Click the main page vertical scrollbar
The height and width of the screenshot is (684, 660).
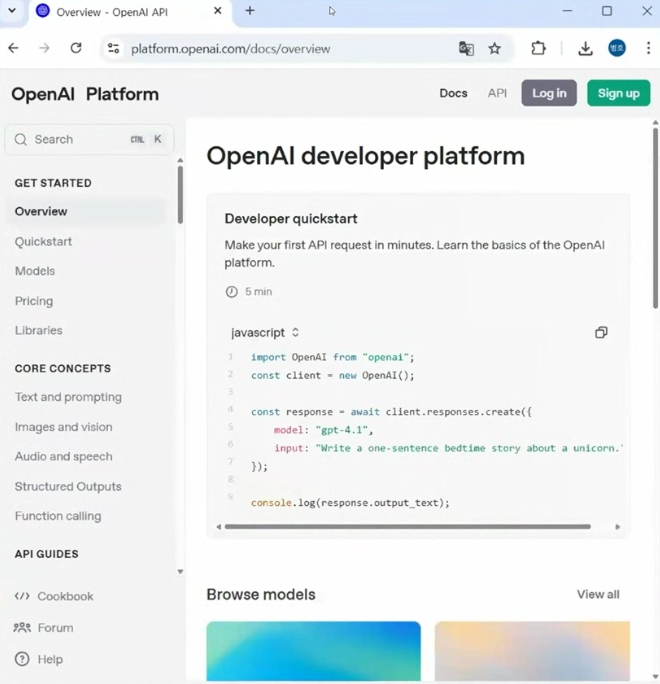pyautogui.click(x=655, y=218)
